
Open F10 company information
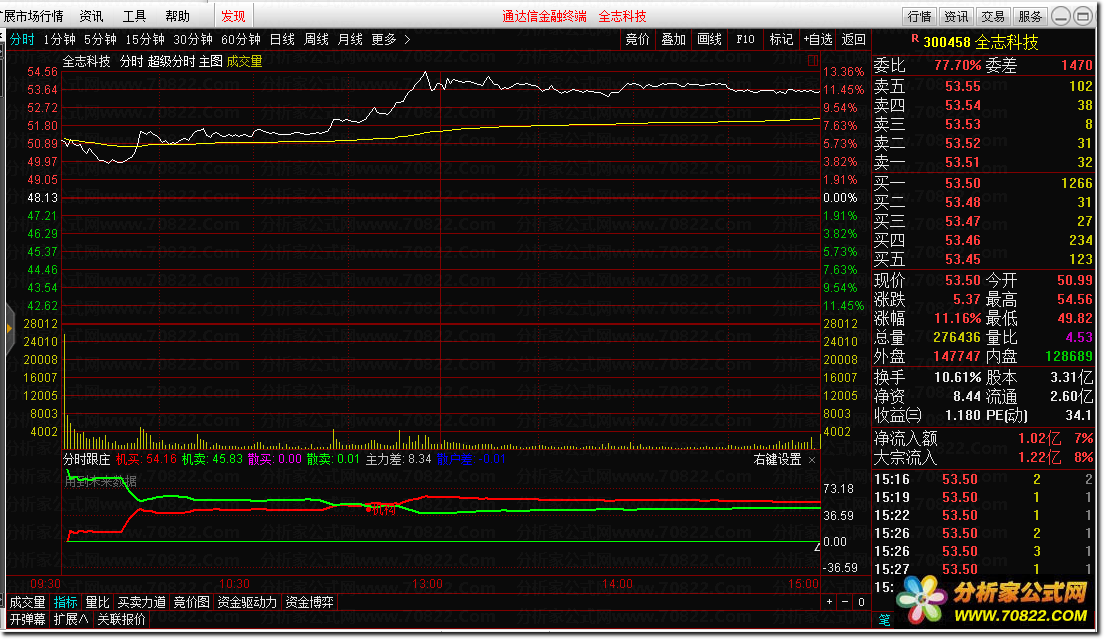tap(745, 40)
